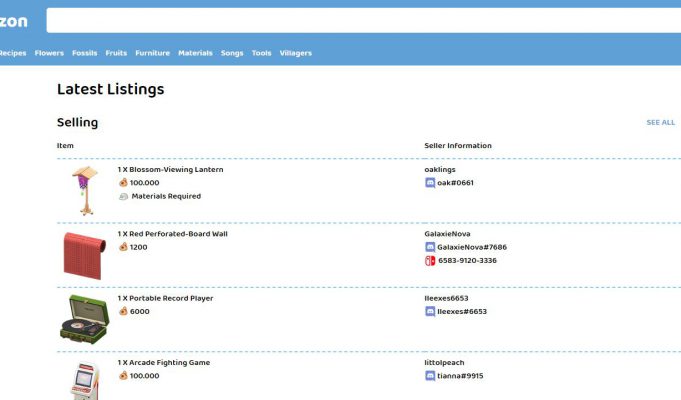Click bells icon next to 6000 price
Screen dimensions: 681x400
point(123,312)
